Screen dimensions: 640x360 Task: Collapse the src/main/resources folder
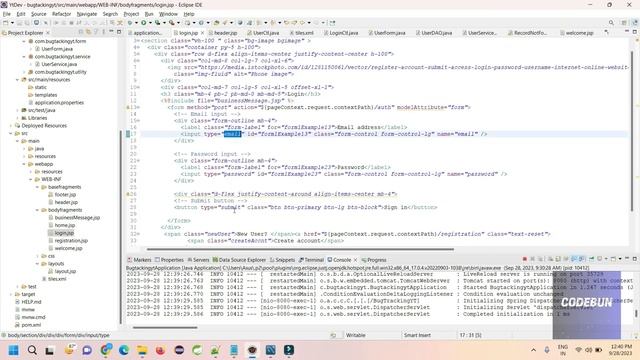(18, 80)
